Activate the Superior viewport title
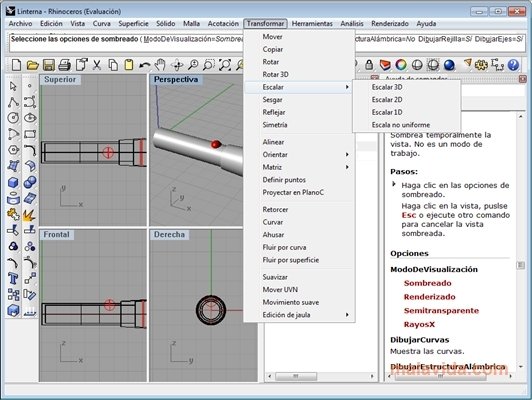Image resolution: width=532 pixels, height=400 pixels. click(x=60, y=79)
